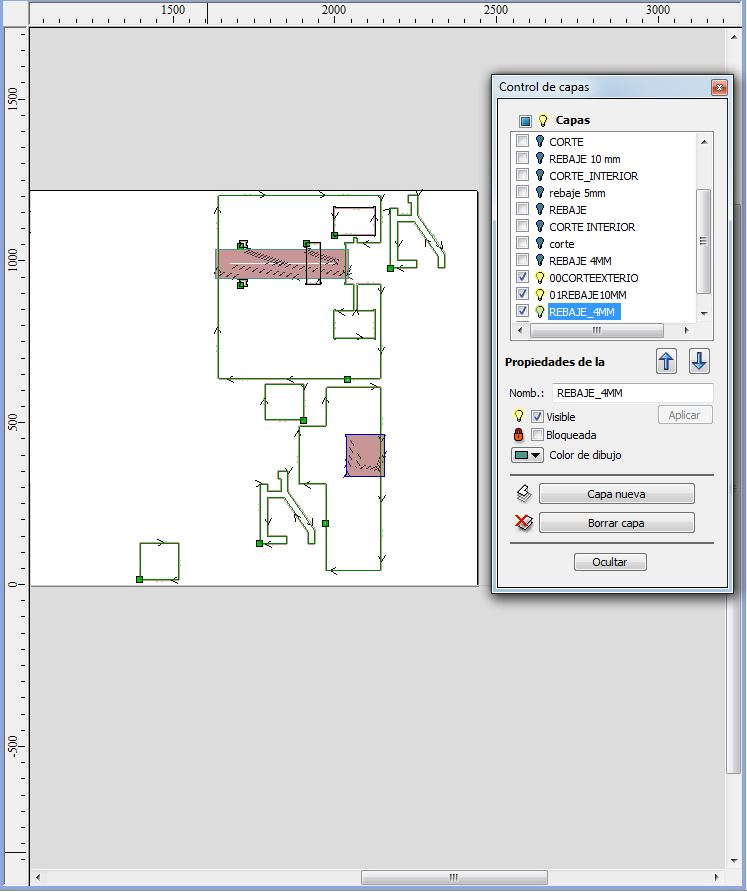Select the rebaje 5mm layer name
Viewport: 747px width, 892px height.
[577, 193]
